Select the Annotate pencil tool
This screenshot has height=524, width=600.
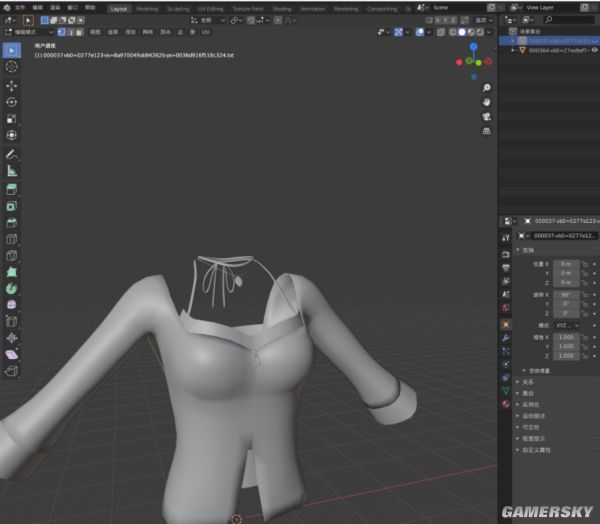pyautogui.click(x=12, y=154)
